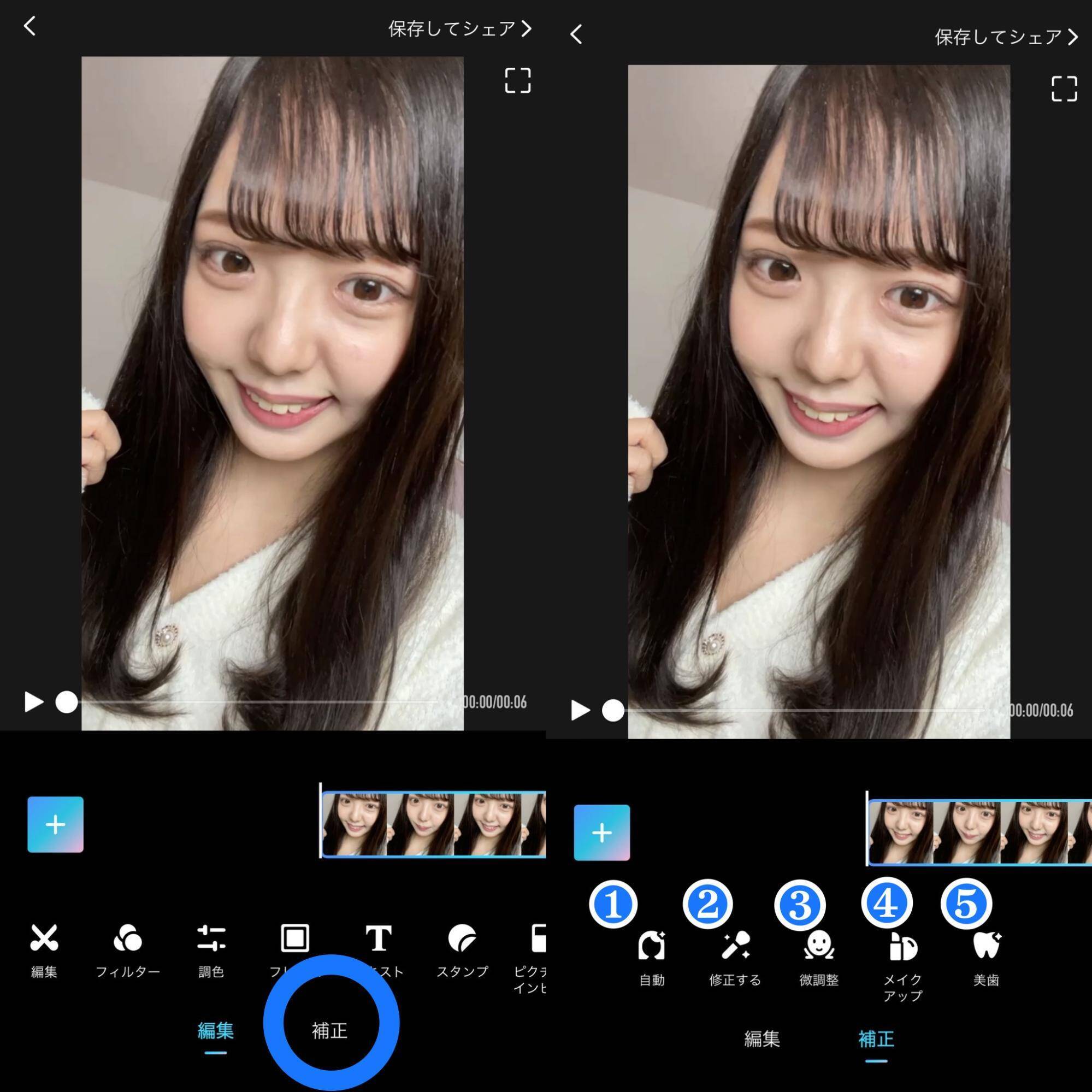This screenshot has width=1092, height=1092.
Task: Toggle fullscreen preview on right screen
Action: [1064, 88]
